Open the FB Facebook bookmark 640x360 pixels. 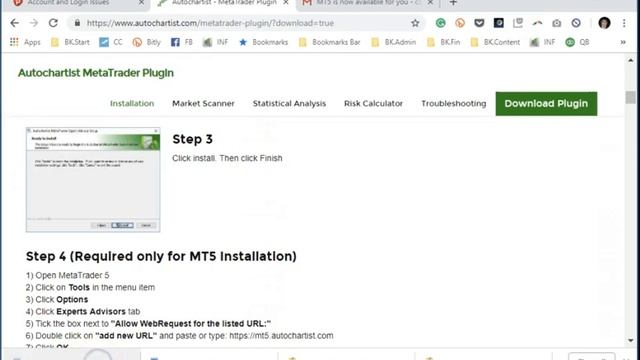point(182,42)
